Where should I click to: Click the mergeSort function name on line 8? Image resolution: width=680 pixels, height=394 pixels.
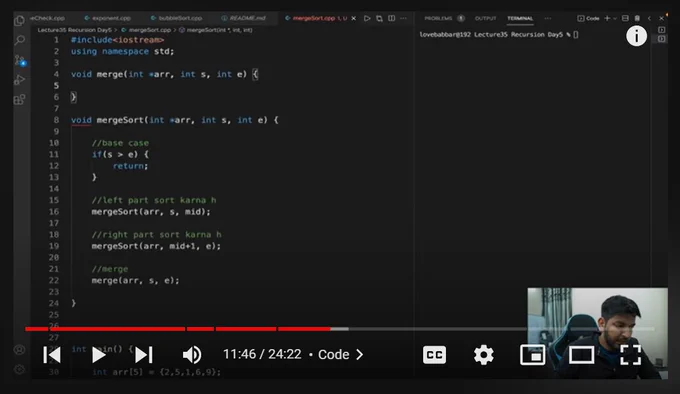pos(120,120)
